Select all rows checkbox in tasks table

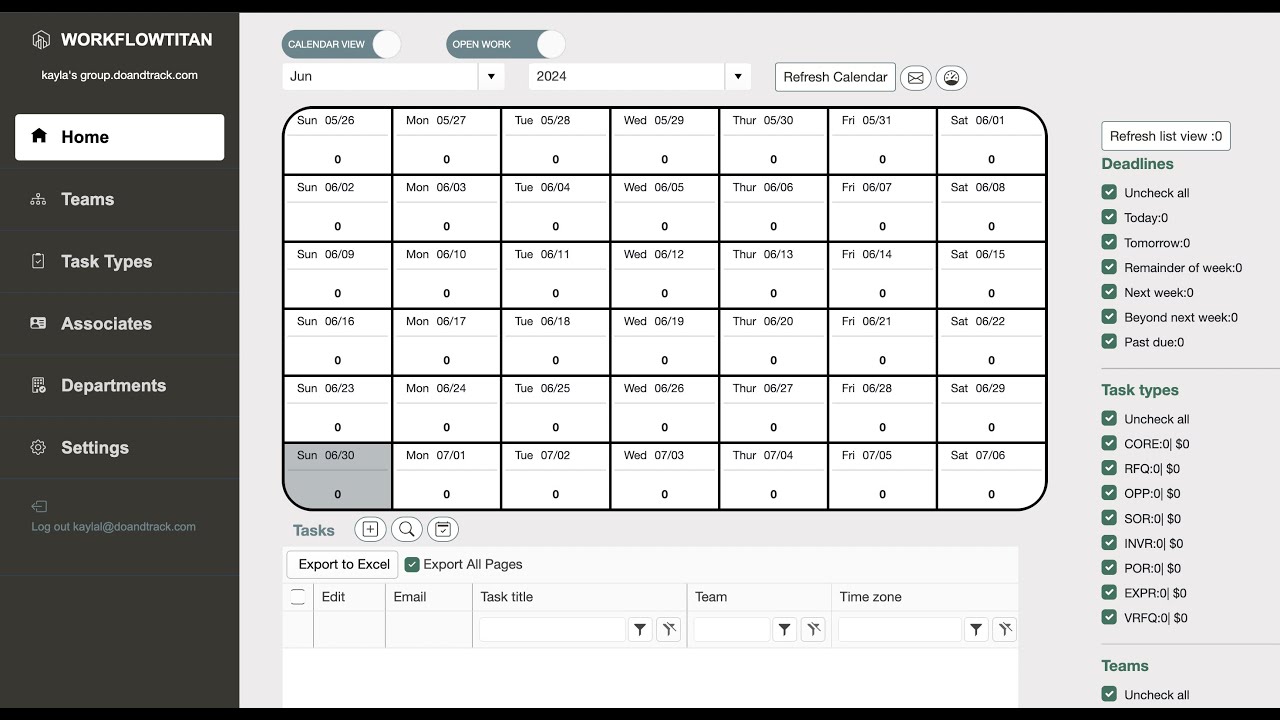[298, 597]
